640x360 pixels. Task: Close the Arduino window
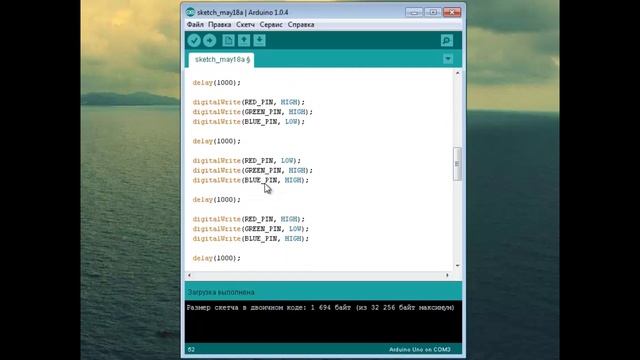pos(452,12)
